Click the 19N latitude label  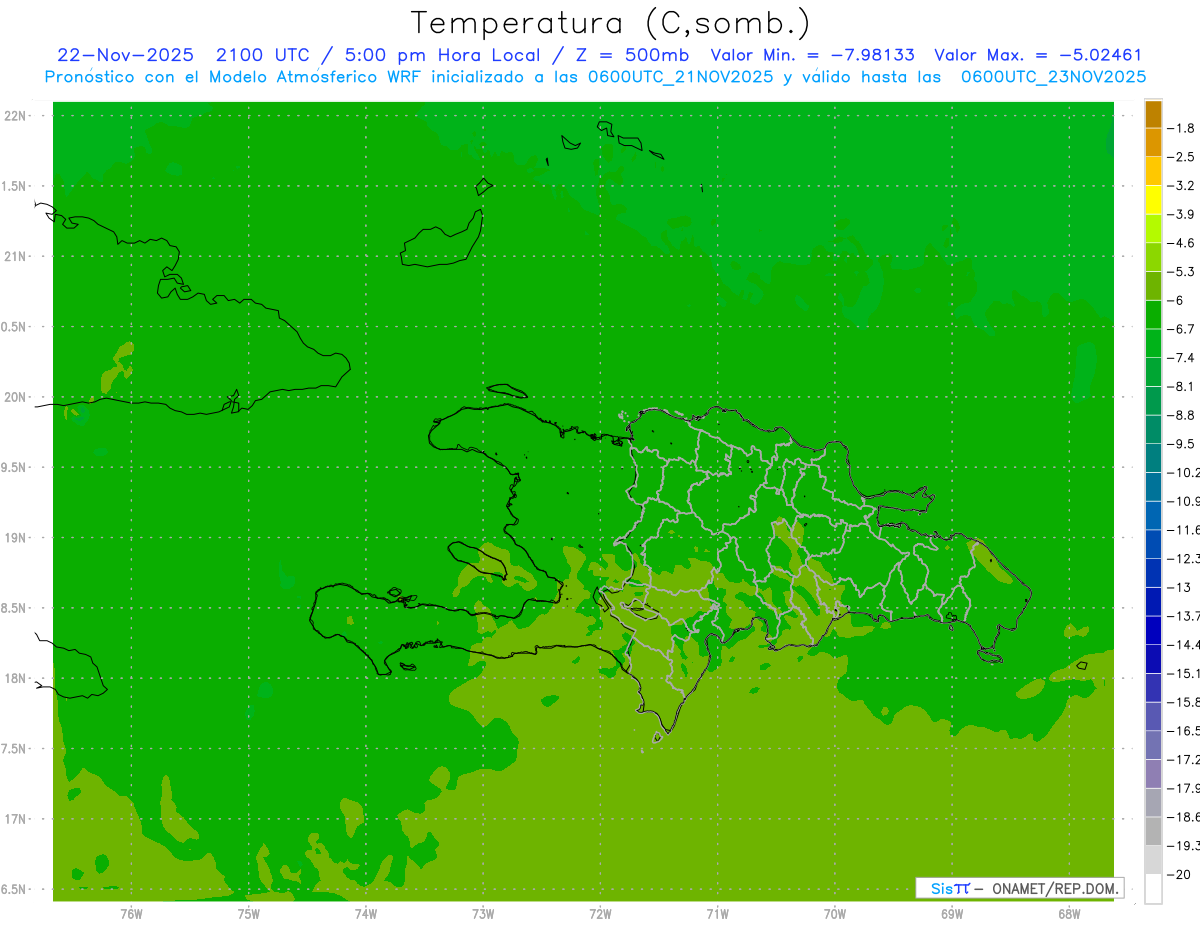(x=17, y=538)
